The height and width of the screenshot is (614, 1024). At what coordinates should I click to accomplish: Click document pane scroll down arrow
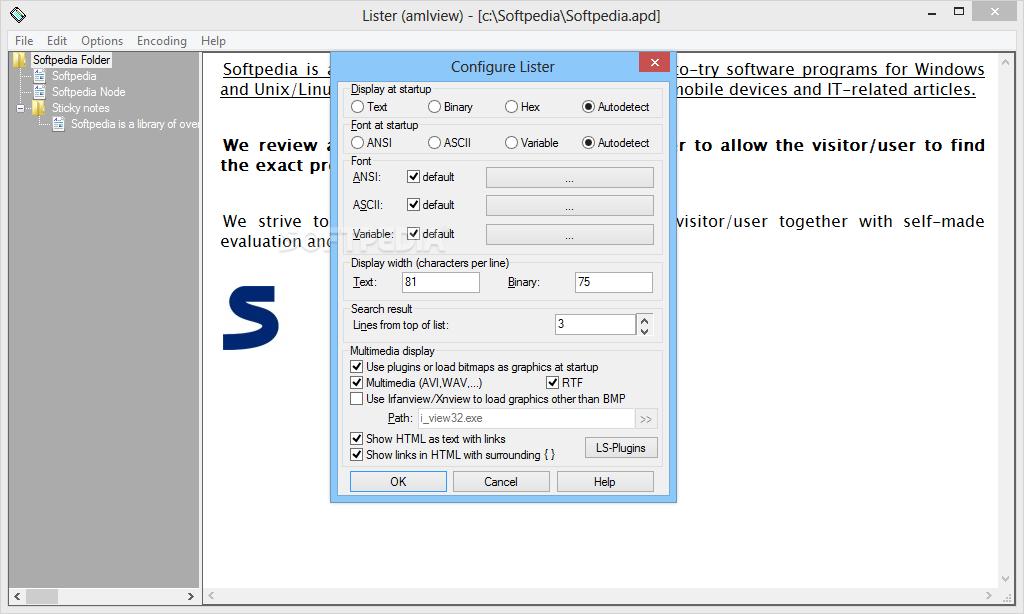click(x=1006, y=579)
